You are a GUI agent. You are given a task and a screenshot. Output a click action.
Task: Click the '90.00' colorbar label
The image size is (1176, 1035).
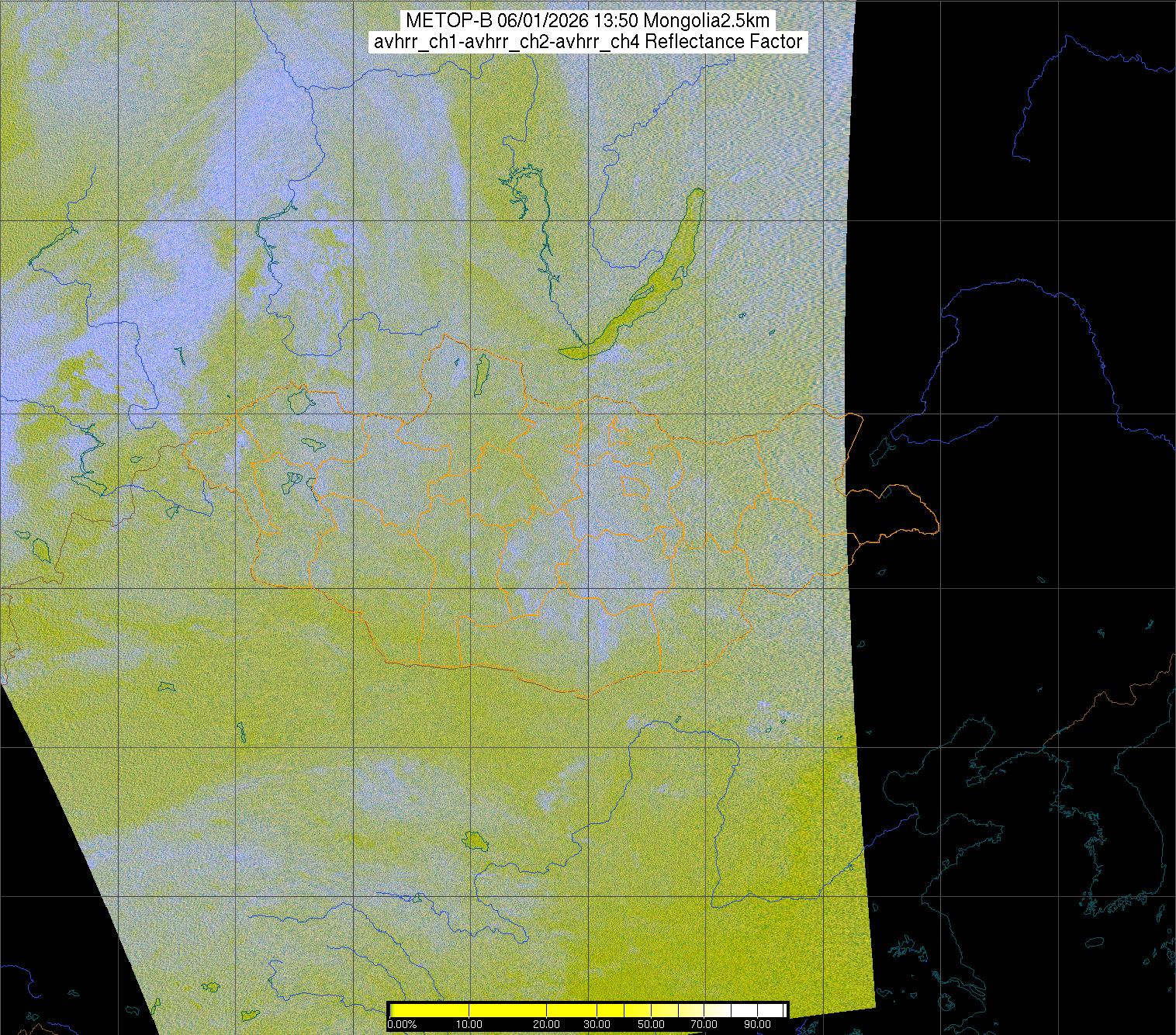(756, 1024)
